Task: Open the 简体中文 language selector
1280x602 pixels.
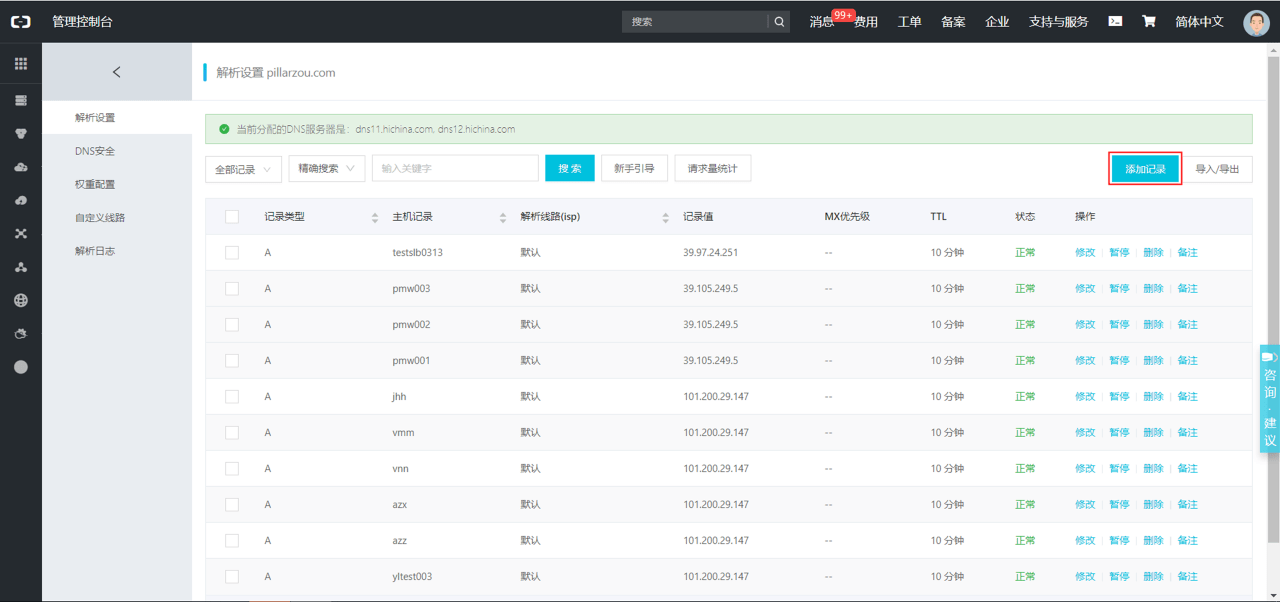Action: 1199,21
